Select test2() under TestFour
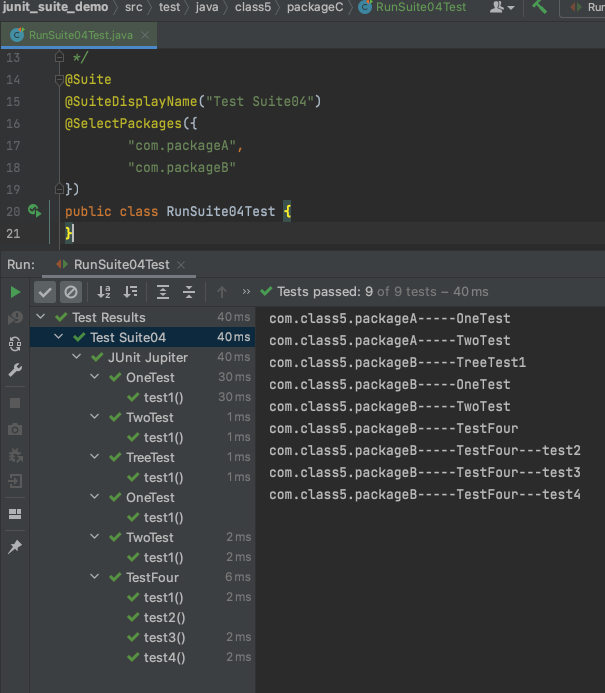605x693 pixels. click(142, 617)
